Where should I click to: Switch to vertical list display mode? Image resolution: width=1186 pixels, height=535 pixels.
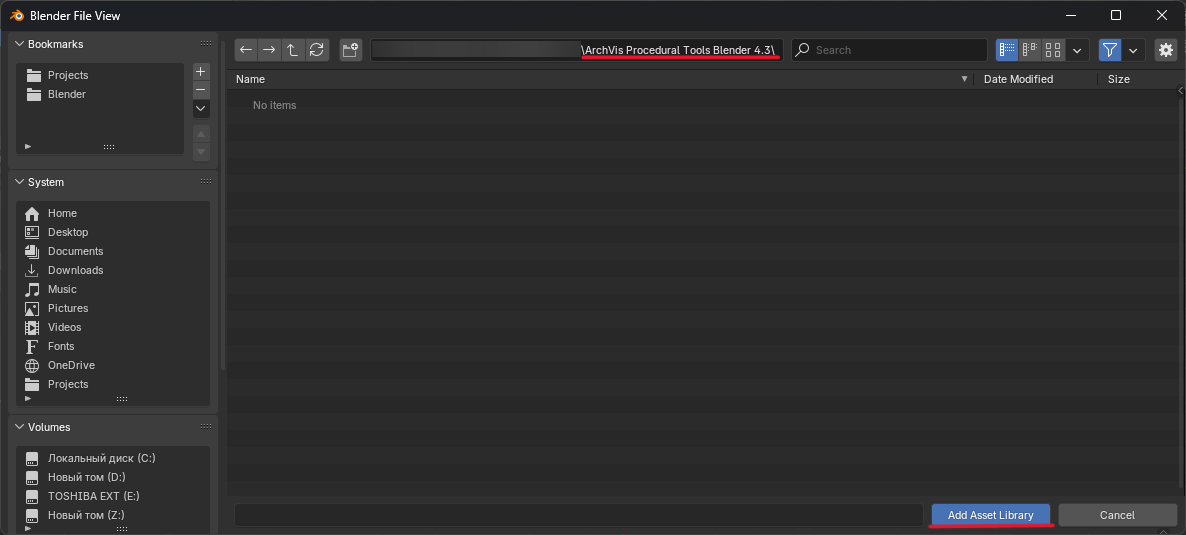(x=1007, y=50)
